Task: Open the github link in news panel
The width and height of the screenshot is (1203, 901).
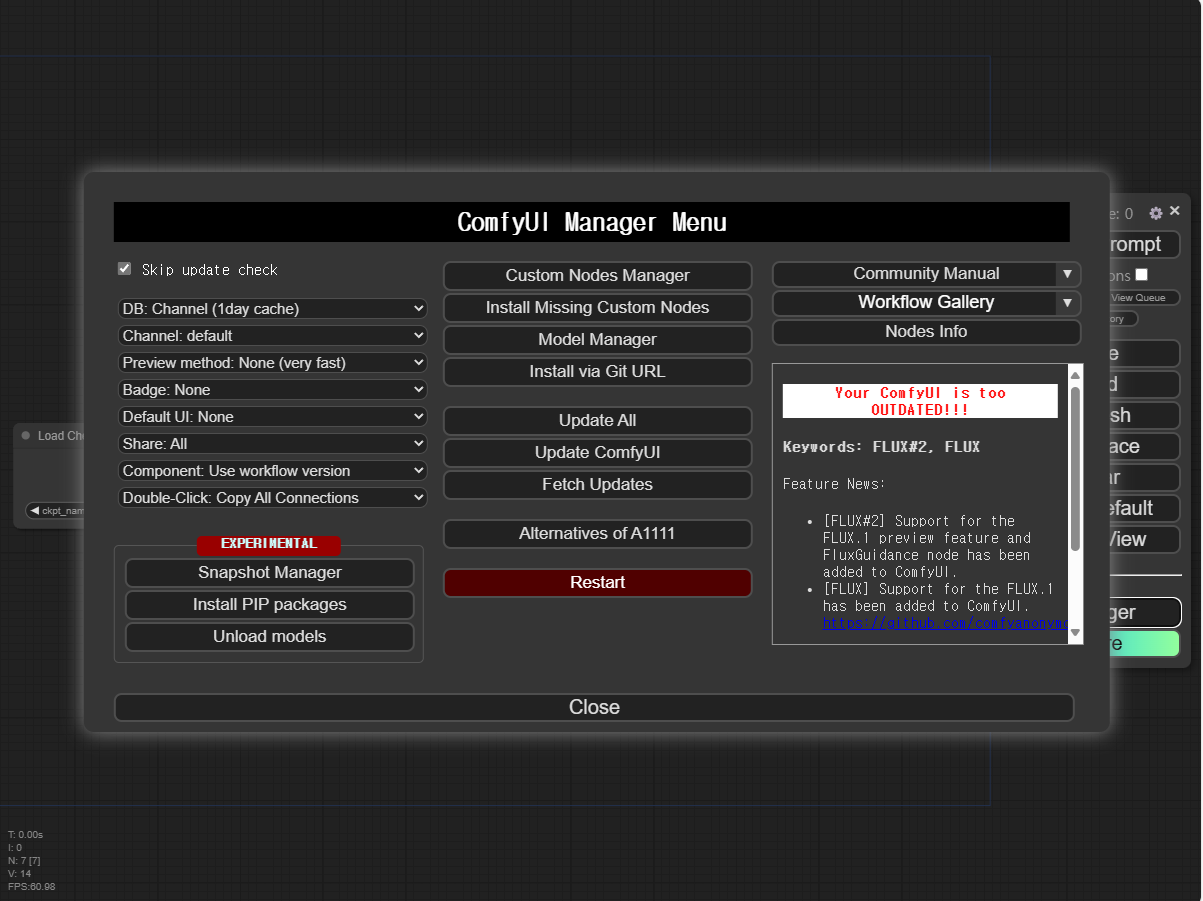Action: point(945,623)
